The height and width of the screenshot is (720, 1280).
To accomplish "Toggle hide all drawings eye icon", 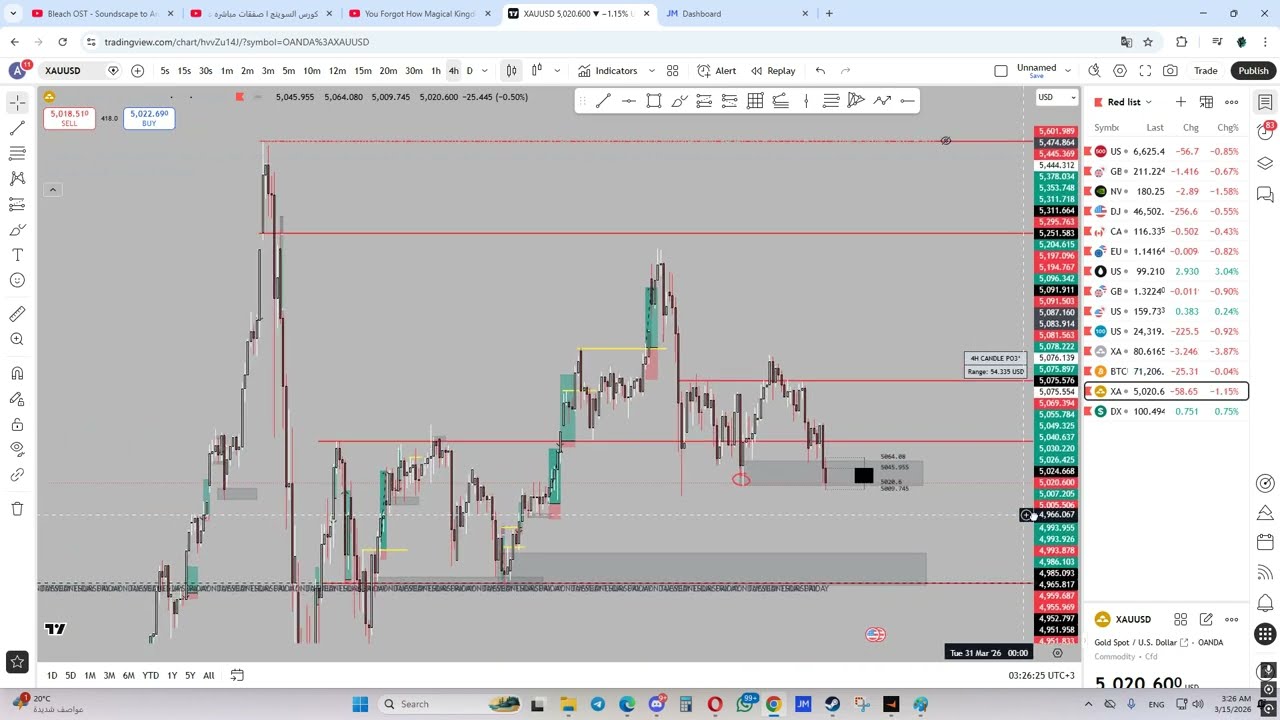I will pyautogui.click(x=17, y=449).
